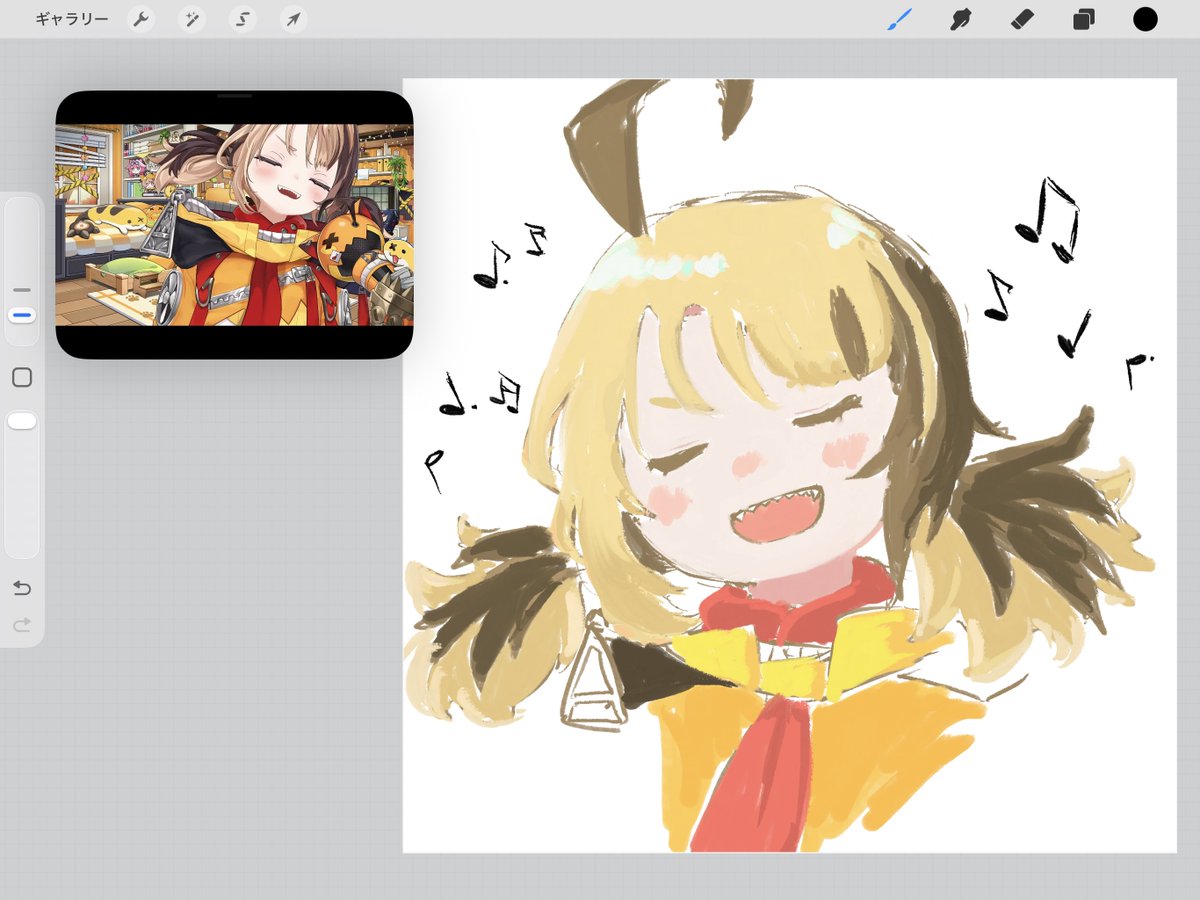Viewport: 1200px width, 900px height.
Task: Open the Adjustments magic wand menu
Action: pos(192,19)
